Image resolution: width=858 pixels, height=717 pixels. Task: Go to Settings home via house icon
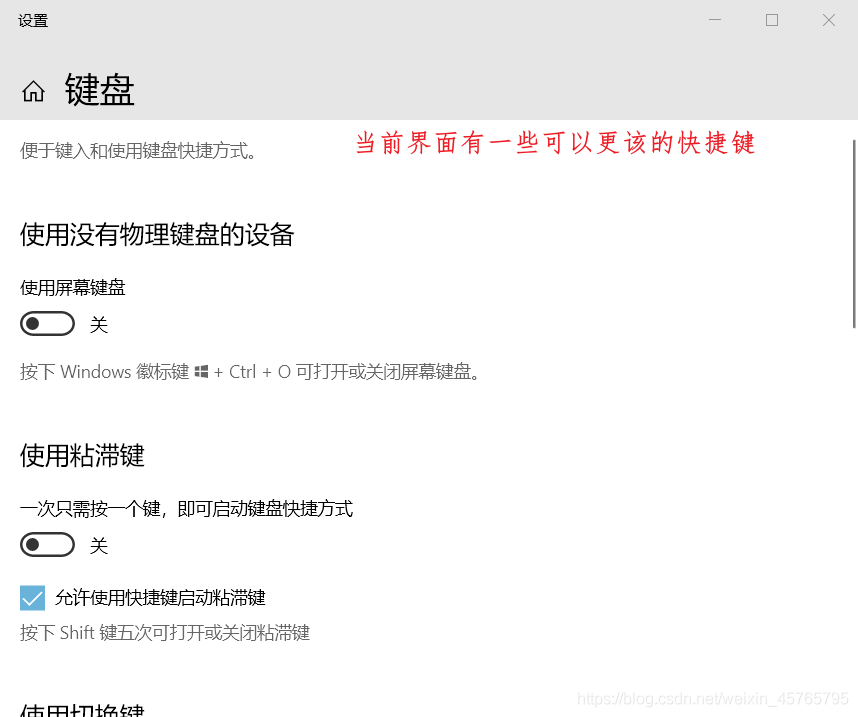(x=33, y=91)
